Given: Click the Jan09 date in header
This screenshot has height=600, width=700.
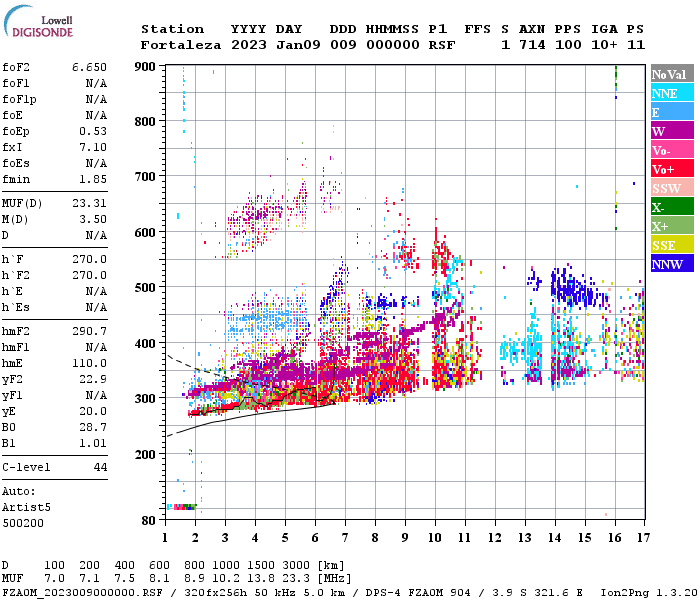Looking at the screenshot, I should point(298,45).
